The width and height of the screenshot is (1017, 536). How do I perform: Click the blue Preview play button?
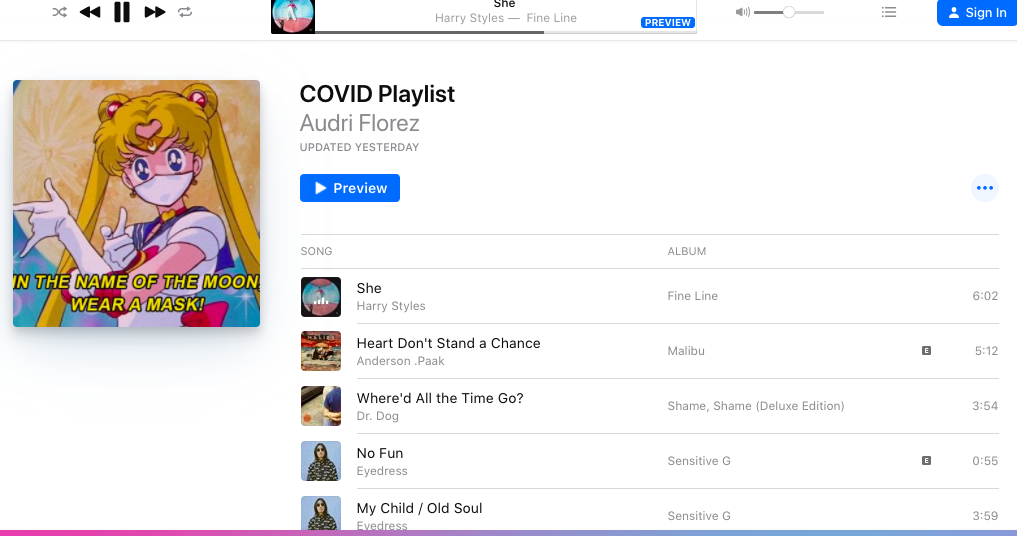(350, 188)
